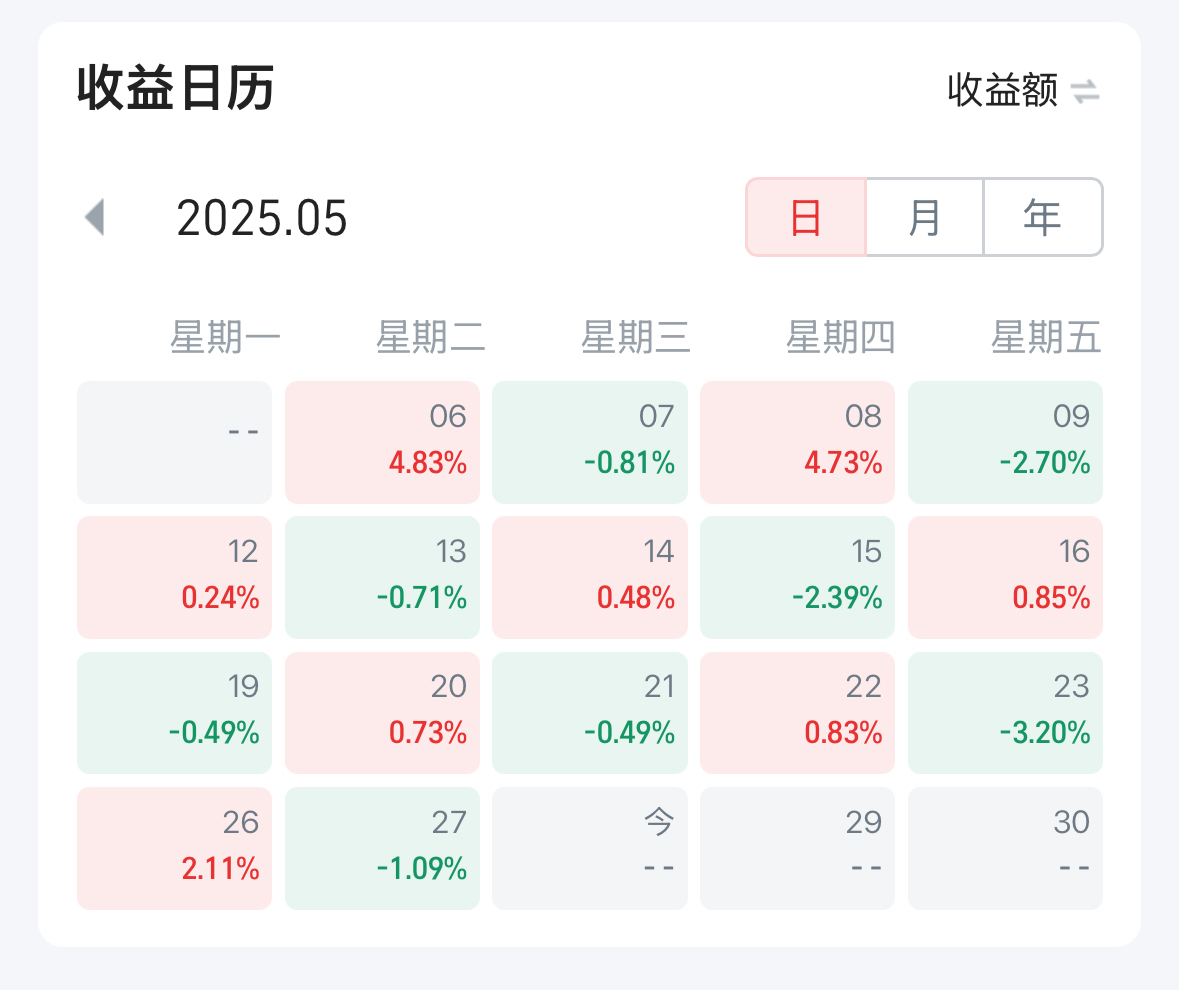This screenshot has height=990, width=1179.
Task: Select the empty May 30 cell
Action: tap(1005, 849)
